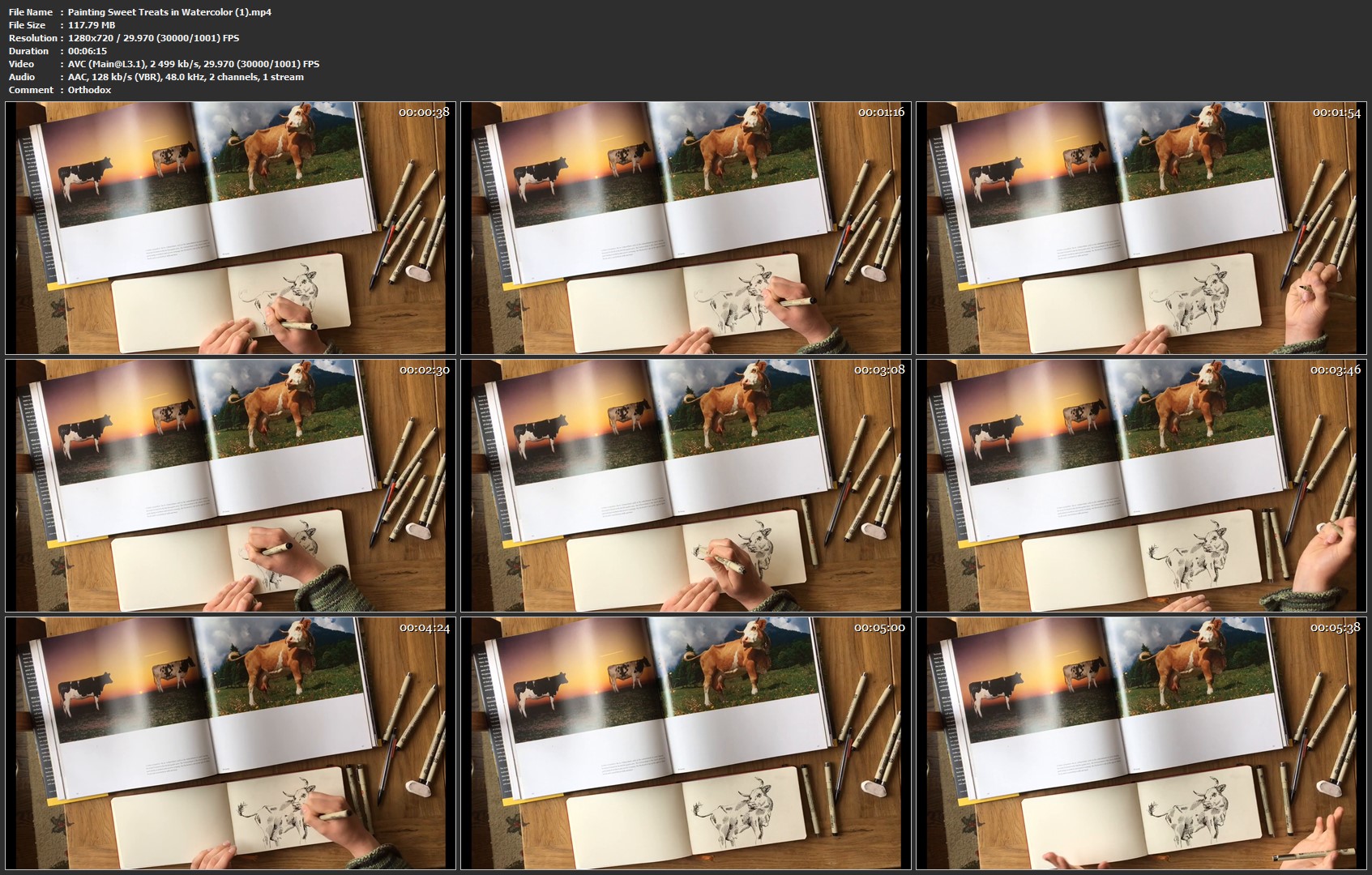
Task: Open the frame thumbnail stamped 00:04:24
Action: click(x=230, y=743)
